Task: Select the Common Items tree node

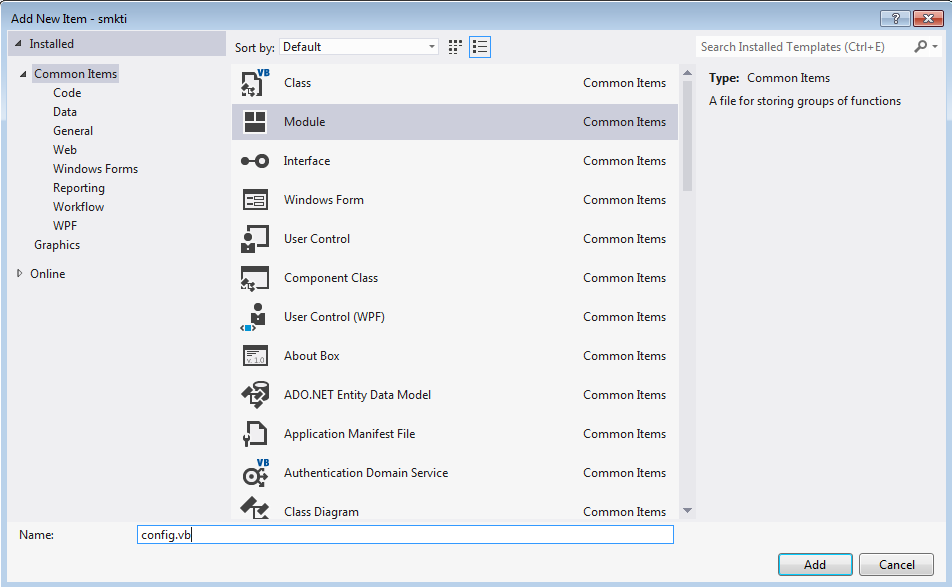Action: (75, 73)
